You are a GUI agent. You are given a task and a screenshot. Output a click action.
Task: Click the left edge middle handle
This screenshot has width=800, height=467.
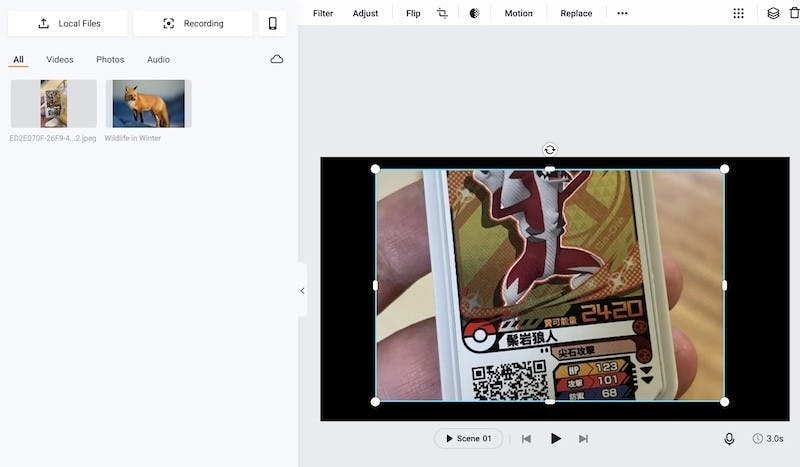tap(376, 285)
